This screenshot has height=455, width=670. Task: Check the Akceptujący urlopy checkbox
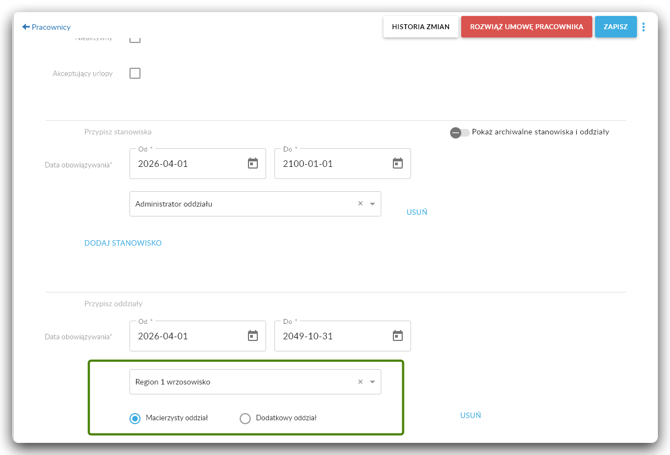coord(135,73)
